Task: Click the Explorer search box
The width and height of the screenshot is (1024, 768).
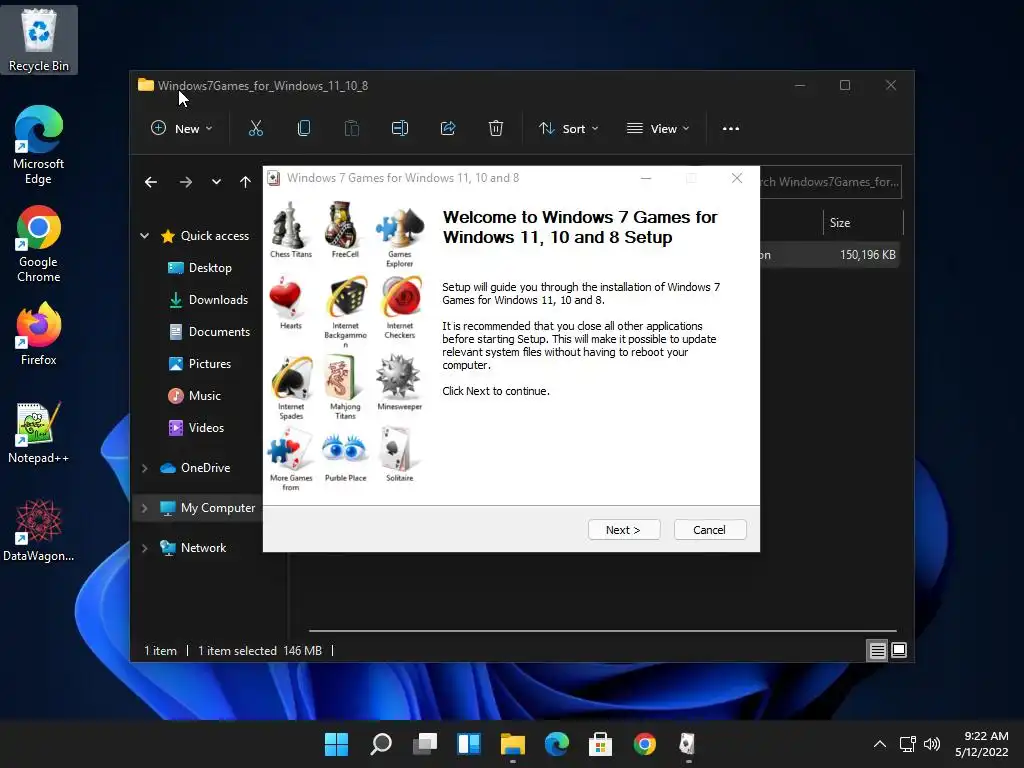Action: coord(829,182)
